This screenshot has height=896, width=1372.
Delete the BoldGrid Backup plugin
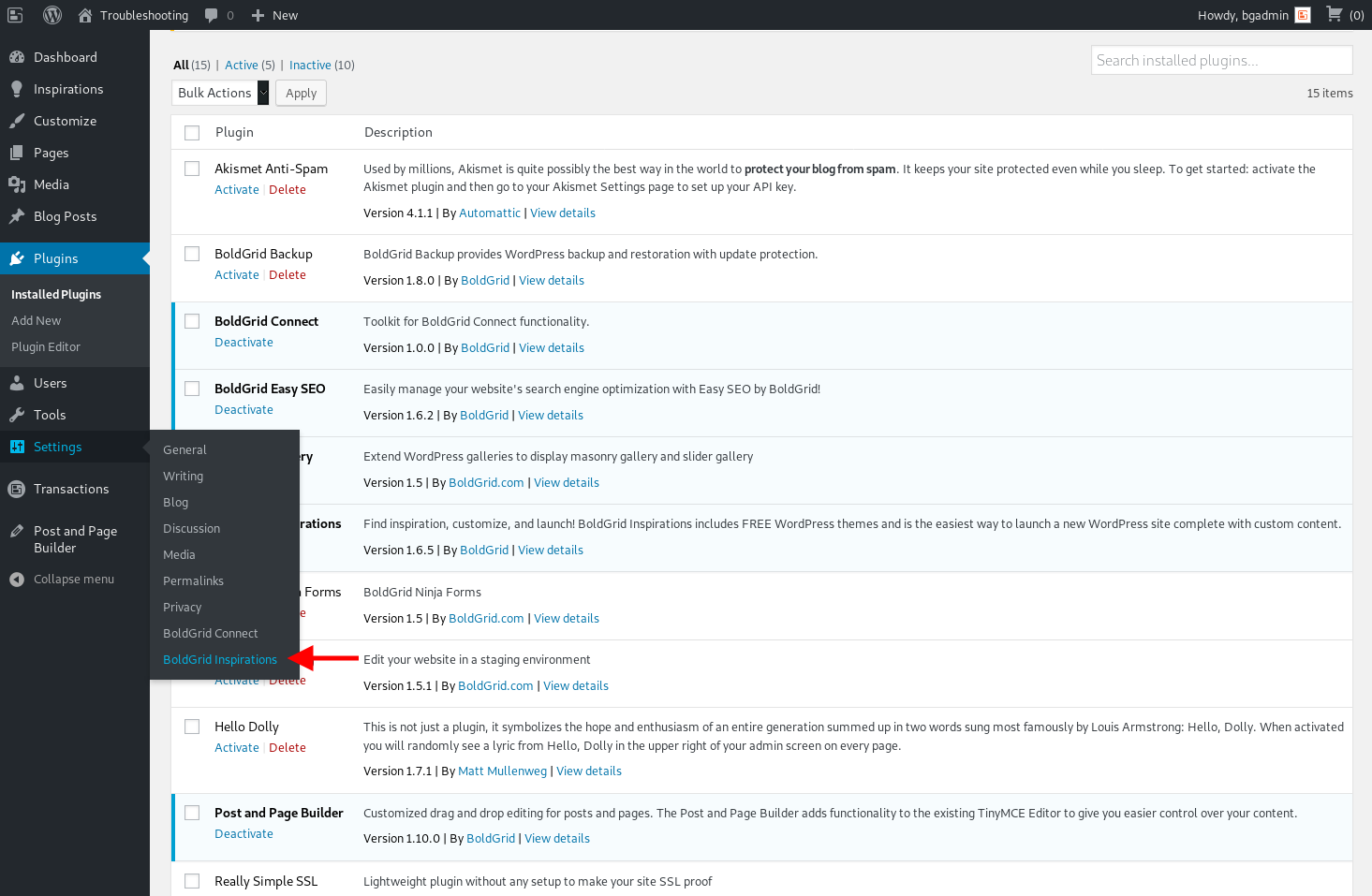coord(288,274)
